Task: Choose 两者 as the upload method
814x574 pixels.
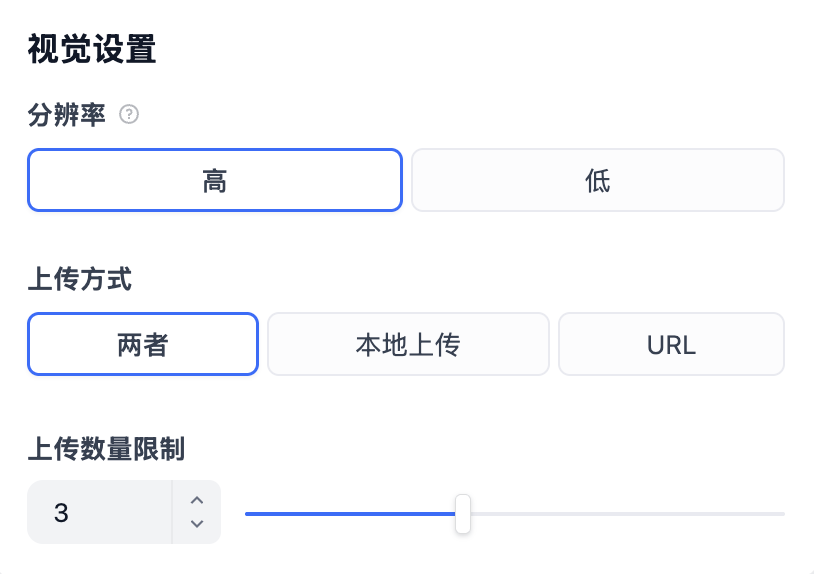Action: click(143, 344)
